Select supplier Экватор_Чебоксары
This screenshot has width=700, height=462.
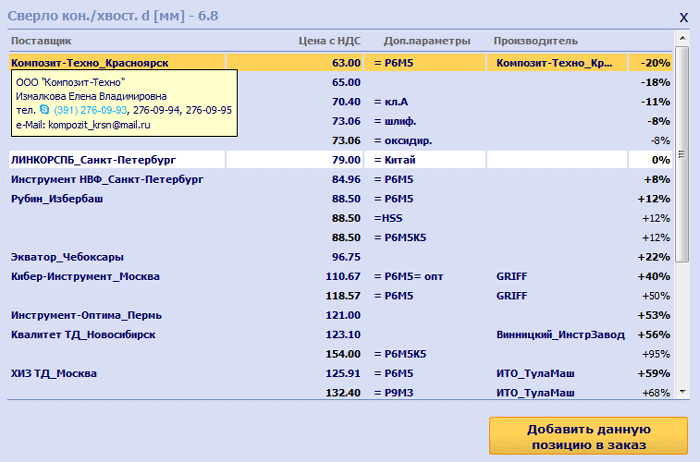(x=67, y=257)
